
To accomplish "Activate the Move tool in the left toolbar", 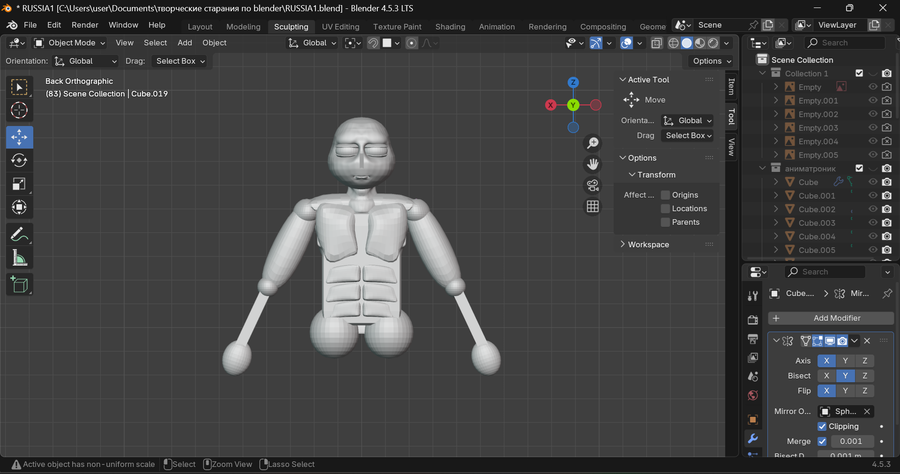I will click(x=19, y=137).
